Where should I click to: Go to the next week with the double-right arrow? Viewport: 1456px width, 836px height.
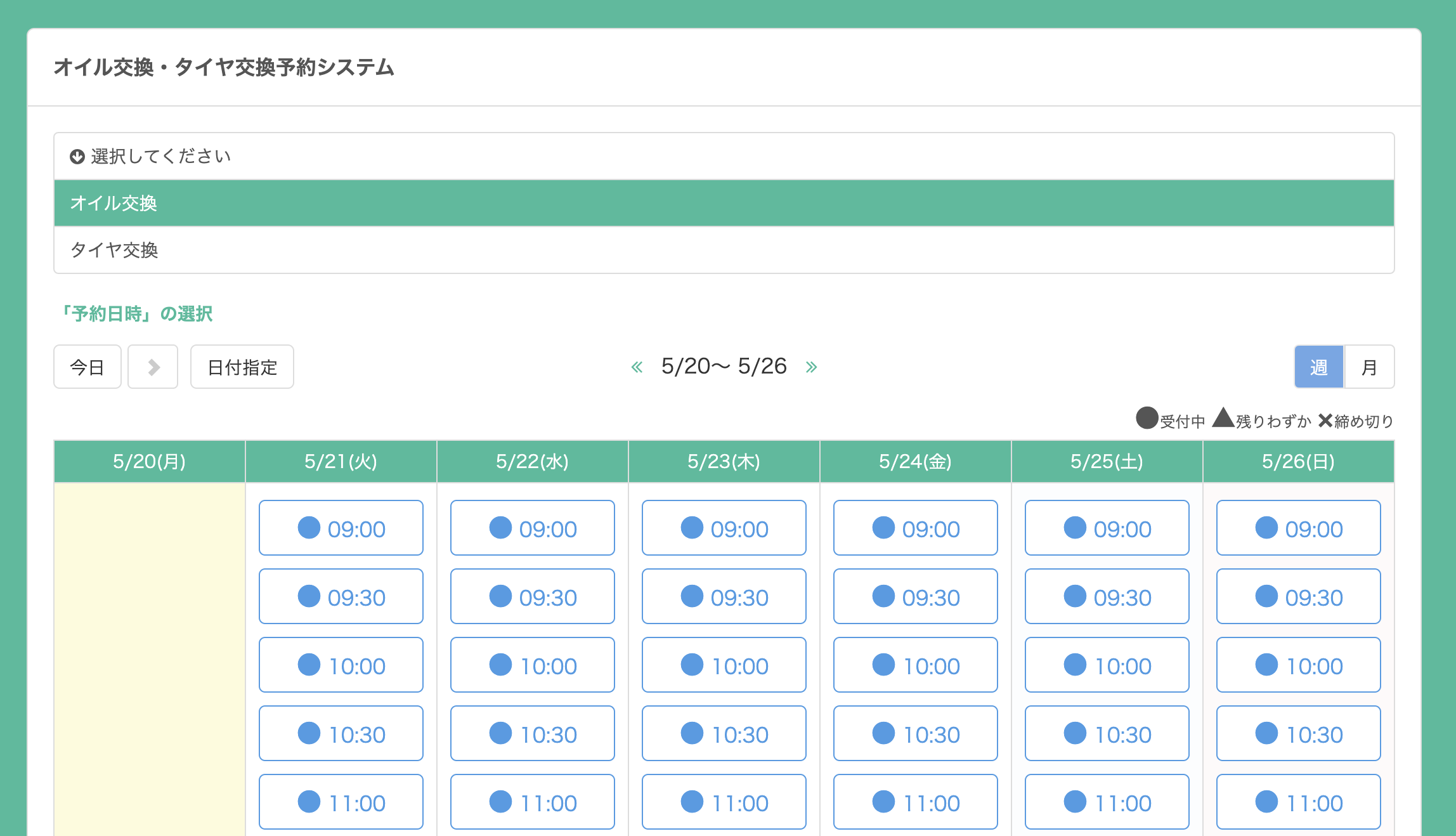pyautogui.click(x=811, y=367)
